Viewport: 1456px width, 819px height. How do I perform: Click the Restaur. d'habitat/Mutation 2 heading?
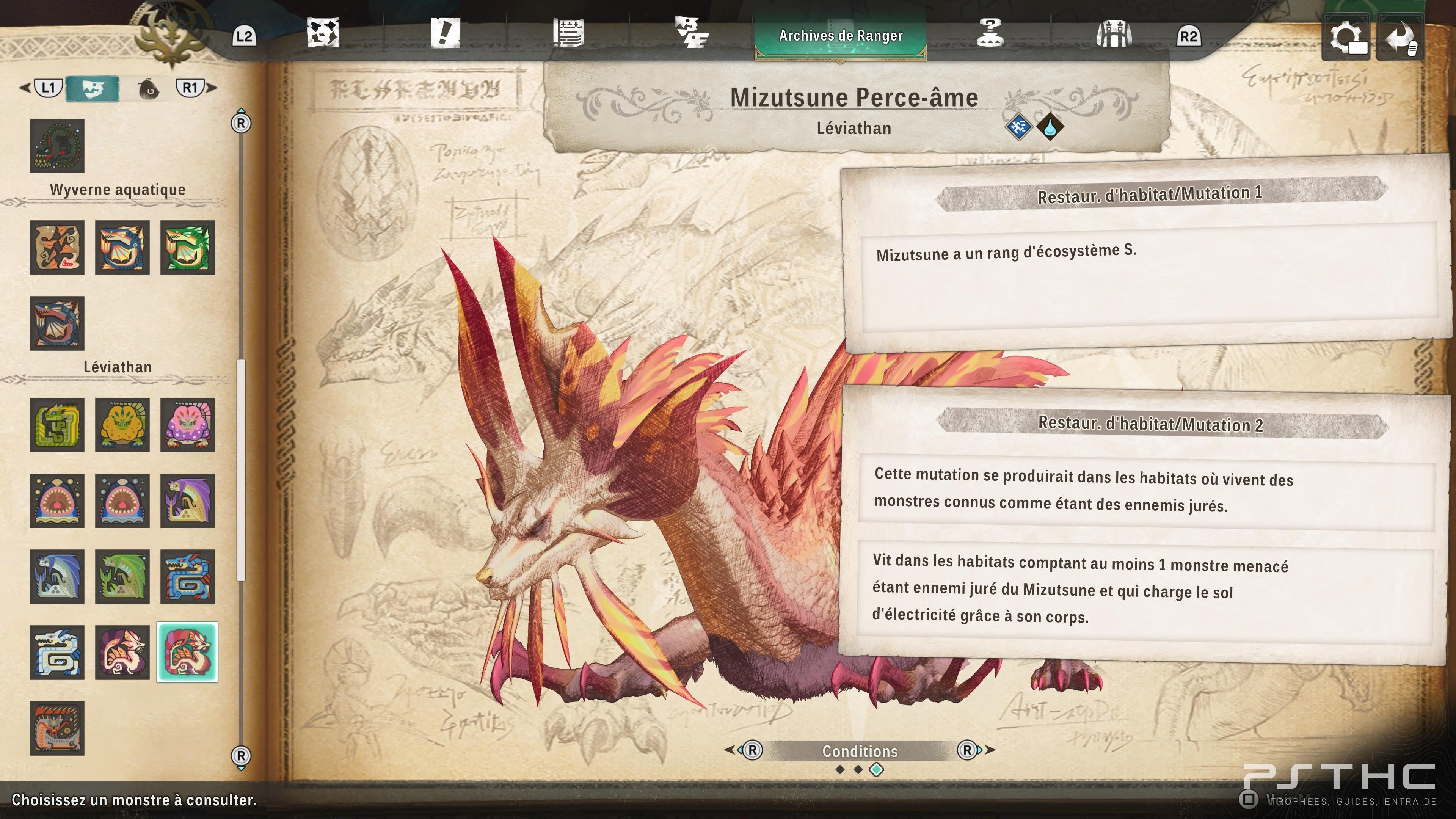[x=1151, y=424]
